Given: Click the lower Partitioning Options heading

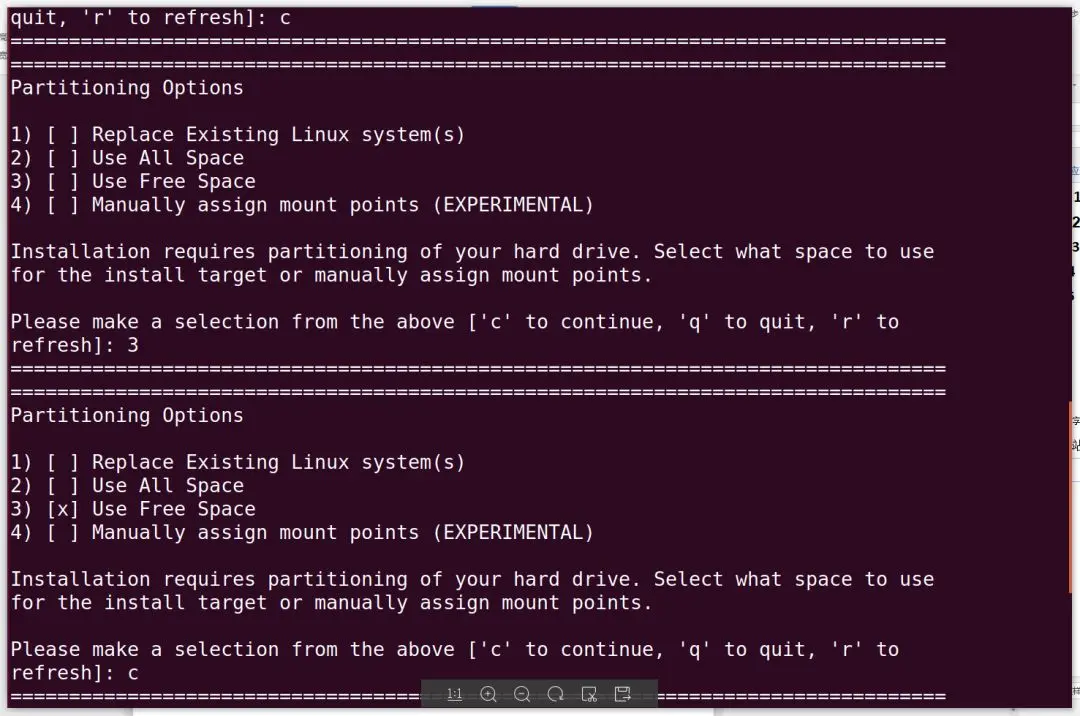Looking at the screenshot, I should tap(127, 416).
